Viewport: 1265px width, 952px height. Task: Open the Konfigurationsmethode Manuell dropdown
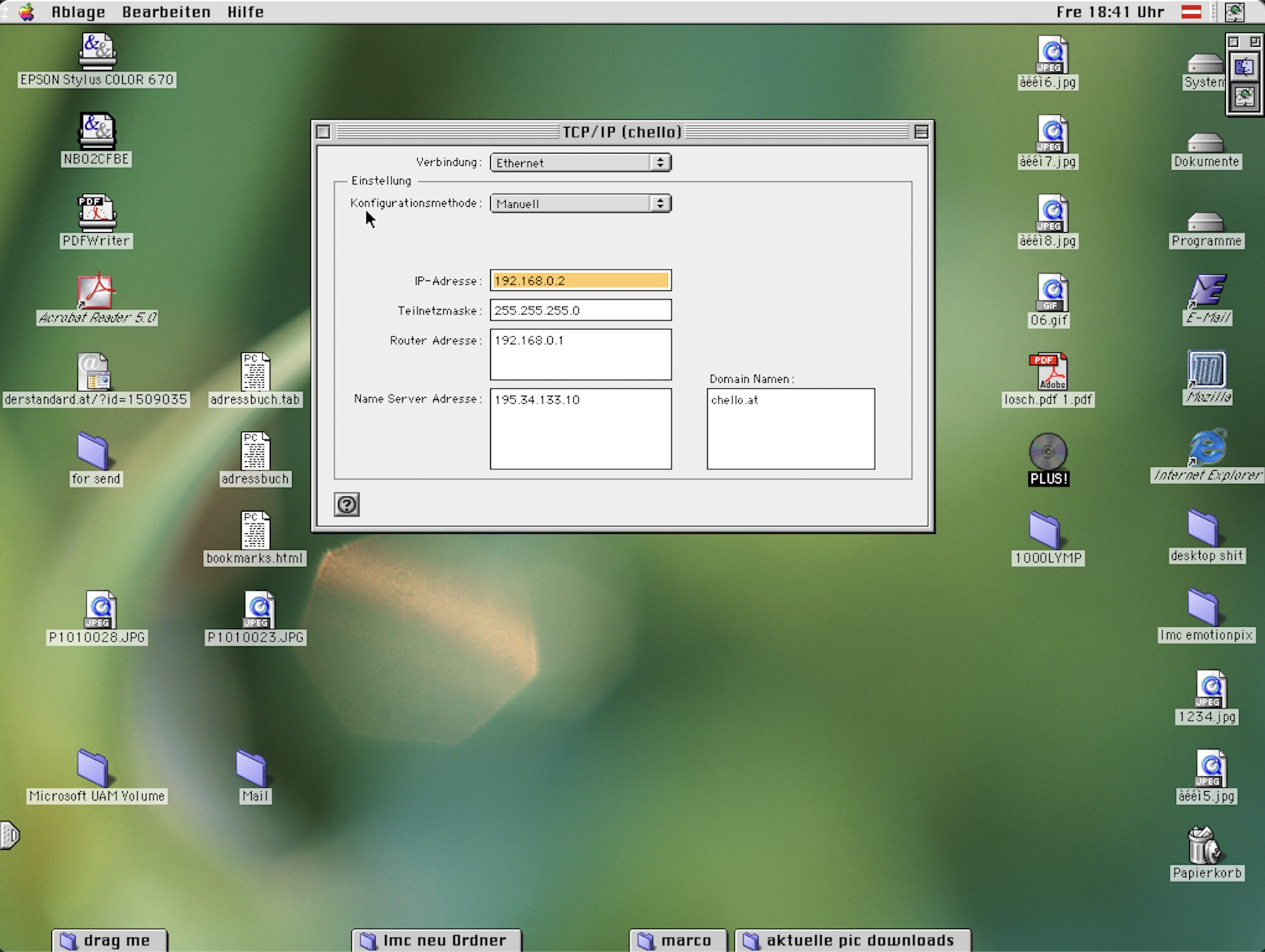point(580,204)
